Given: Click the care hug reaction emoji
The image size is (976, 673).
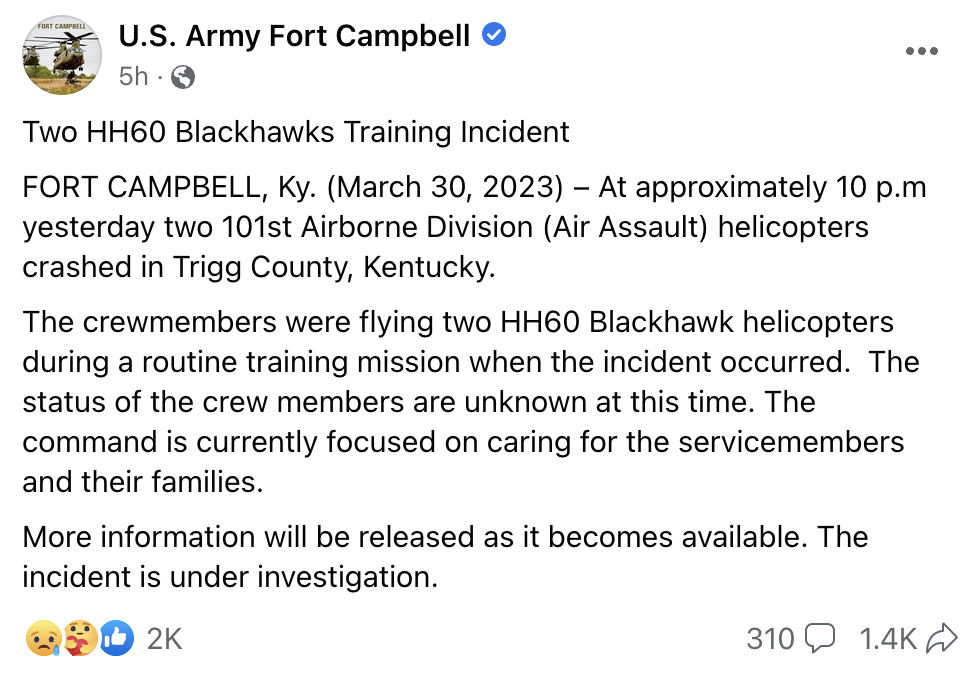Looking at the screenshot, I should coord(79,638).
